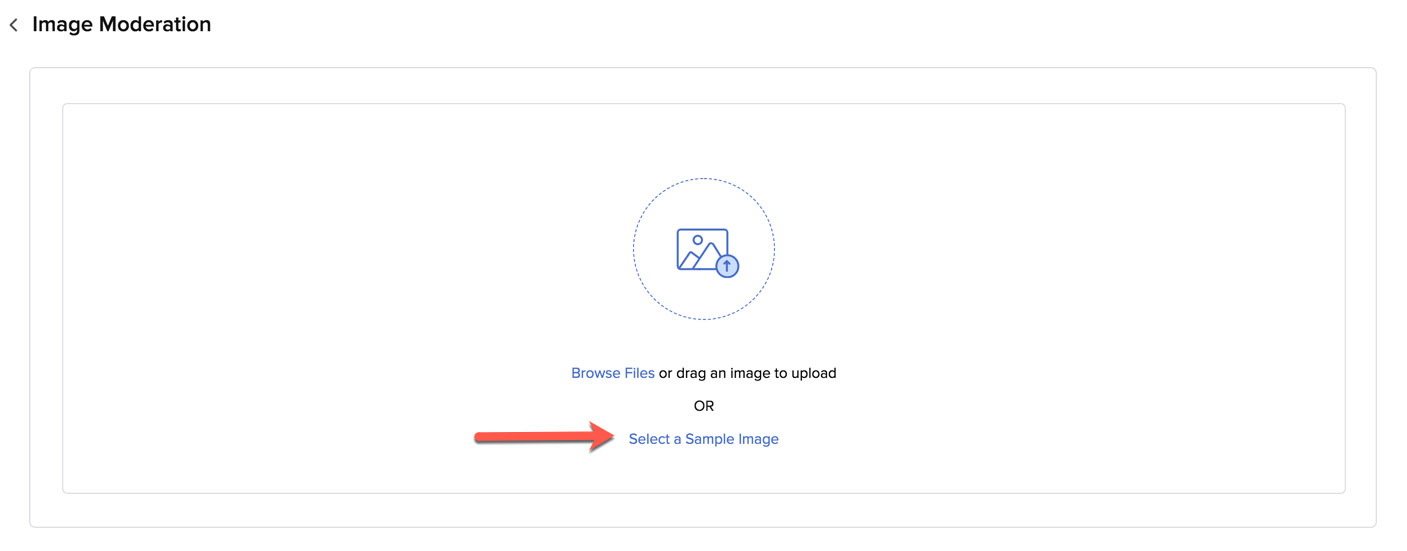1407x551 pixels.
Task: Open the Browse Files link
Action: tap(612, 373)
